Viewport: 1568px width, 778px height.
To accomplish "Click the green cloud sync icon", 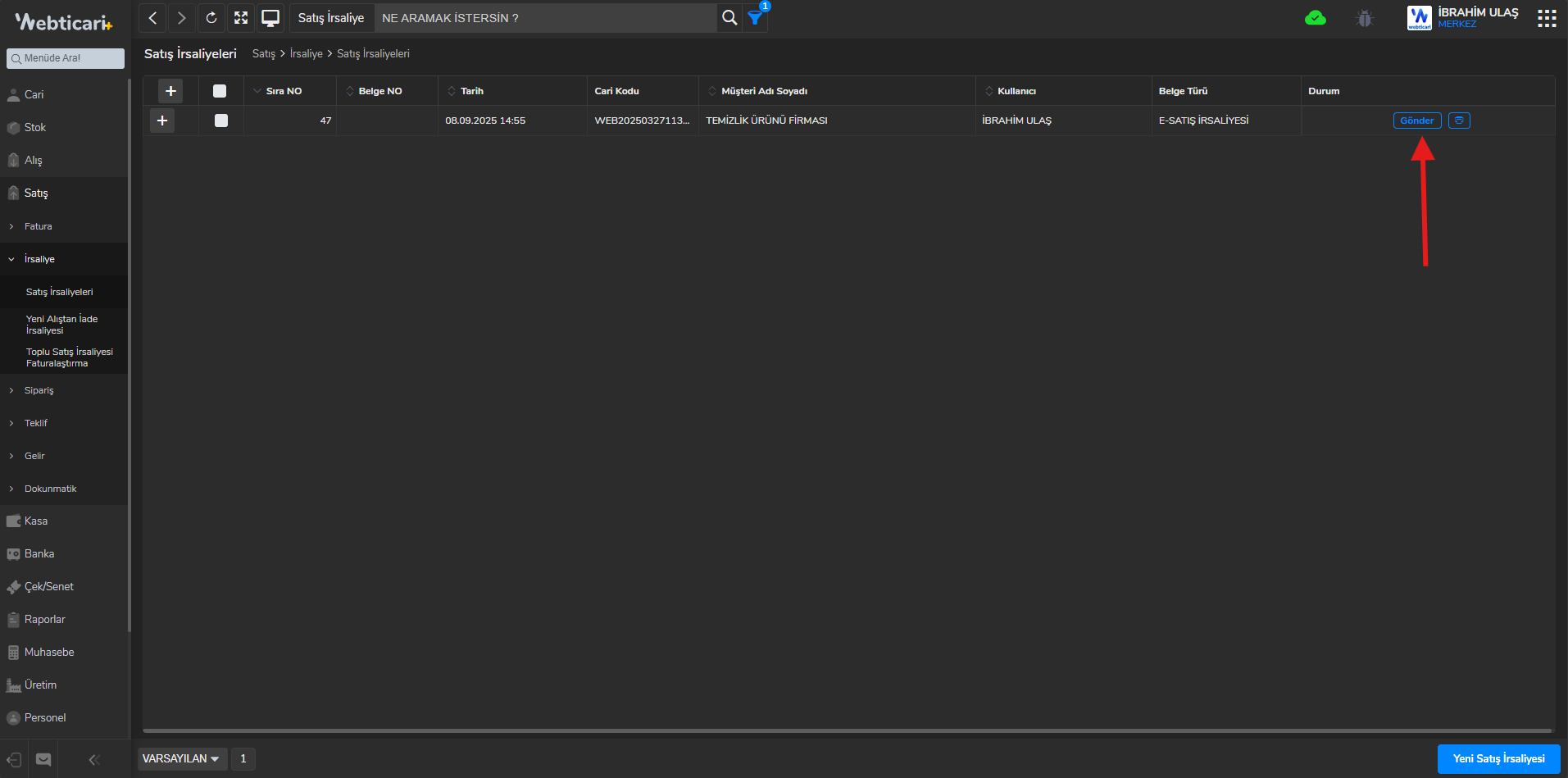I will [1315, 18].
